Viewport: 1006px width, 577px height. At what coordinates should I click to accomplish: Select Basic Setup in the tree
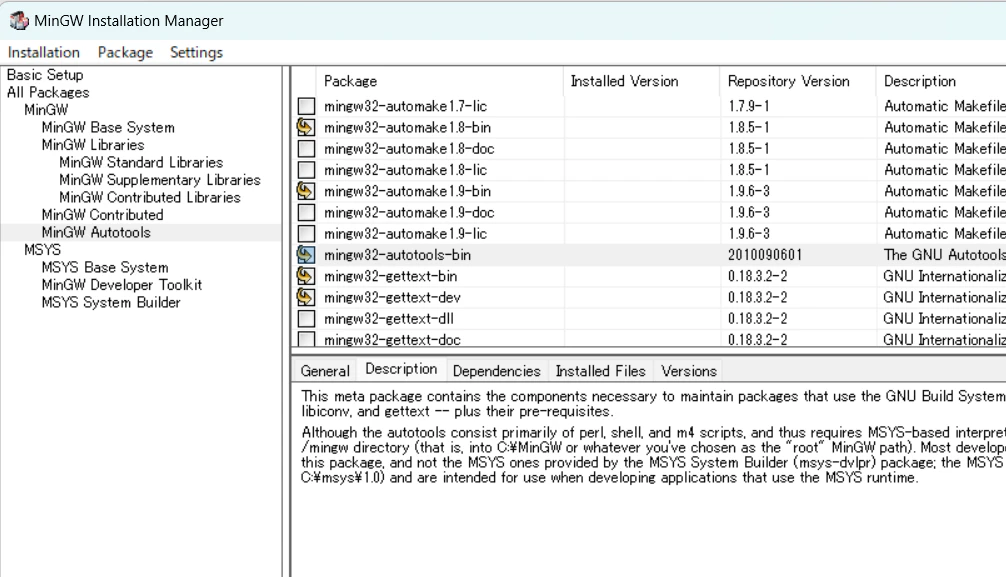point(45,74)
